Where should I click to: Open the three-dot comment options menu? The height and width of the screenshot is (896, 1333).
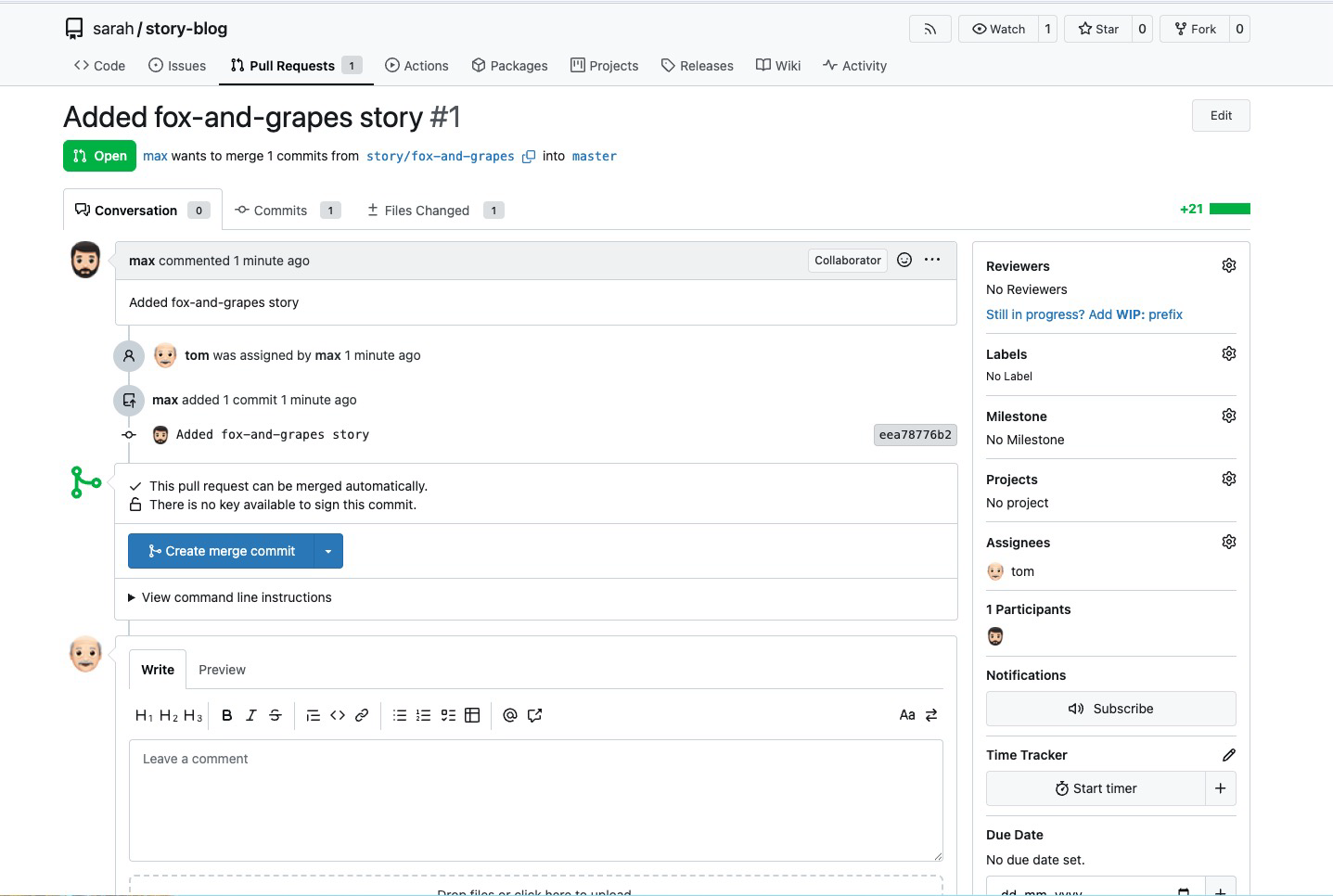(932, 261)
